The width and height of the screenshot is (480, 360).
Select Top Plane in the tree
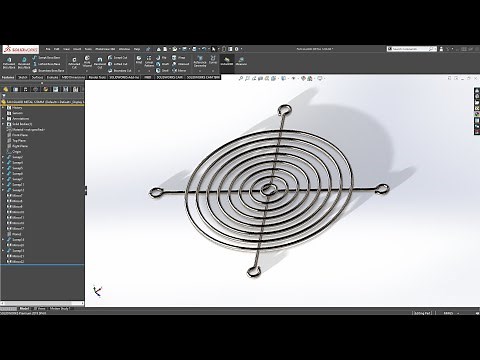(17, 141)
